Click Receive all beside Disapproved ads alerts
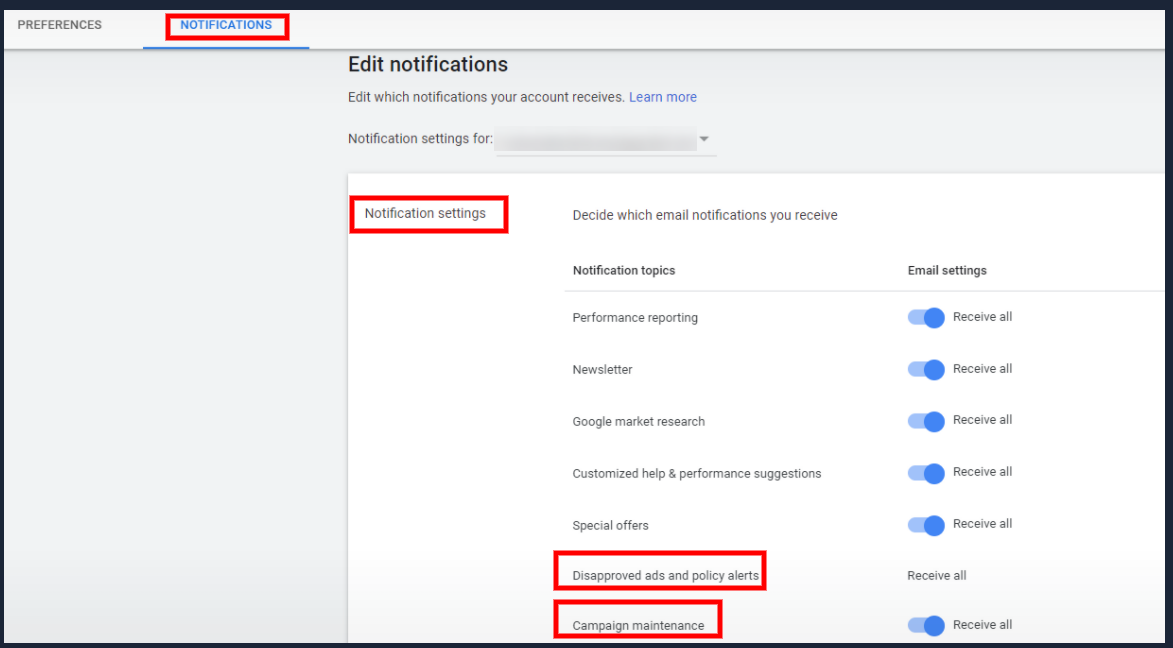 (x=937, y=575)
